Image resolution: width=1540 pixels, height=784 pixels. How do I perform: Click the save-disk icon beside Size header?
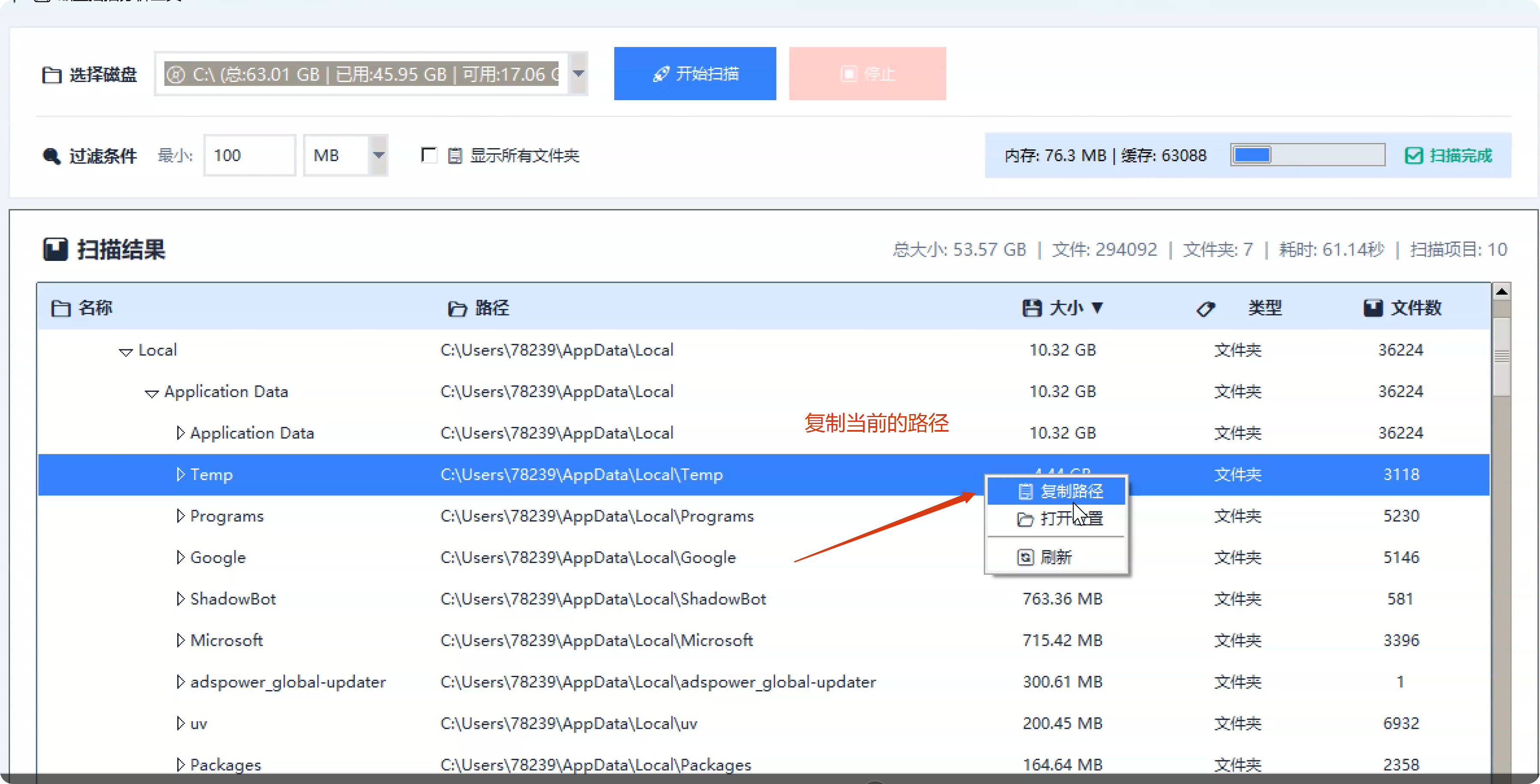[x=1032, y=309]
